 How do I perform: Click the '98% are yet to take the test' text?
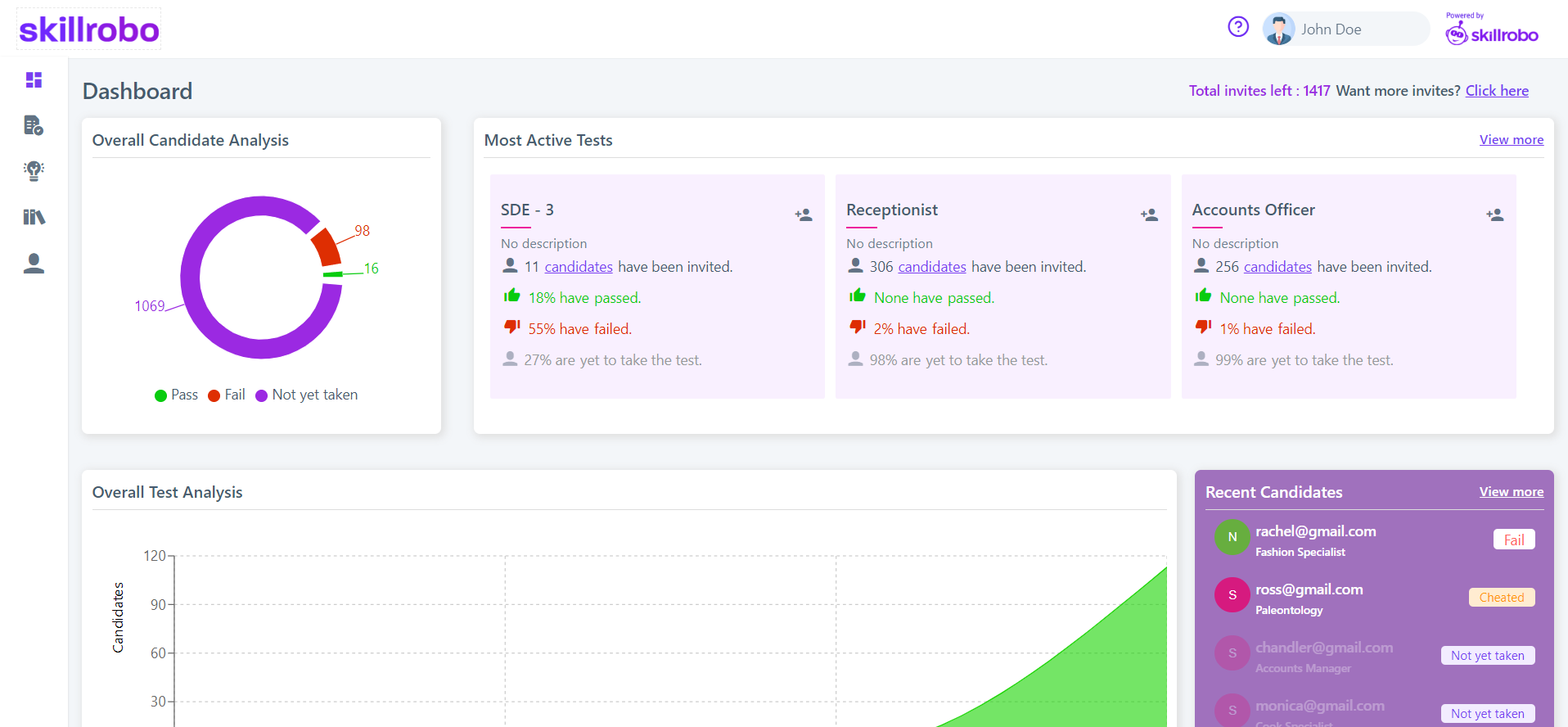958,360
